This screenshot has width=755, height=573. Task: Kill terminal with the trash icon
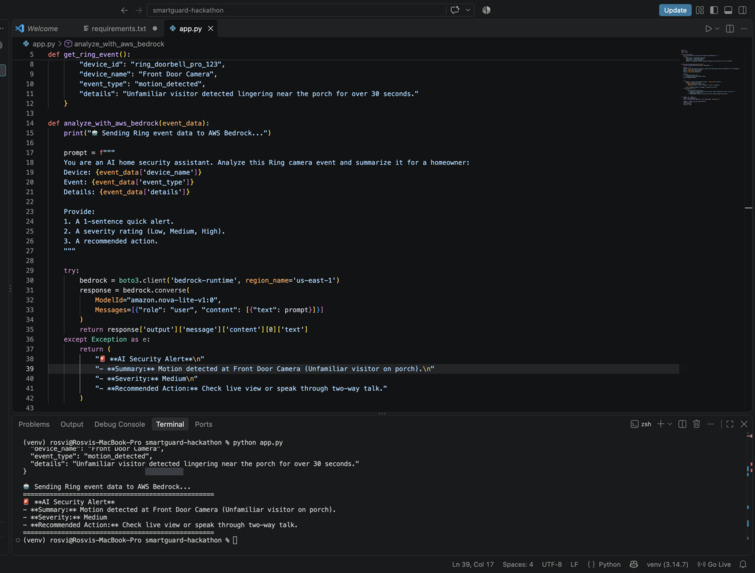tap(696, 424)
